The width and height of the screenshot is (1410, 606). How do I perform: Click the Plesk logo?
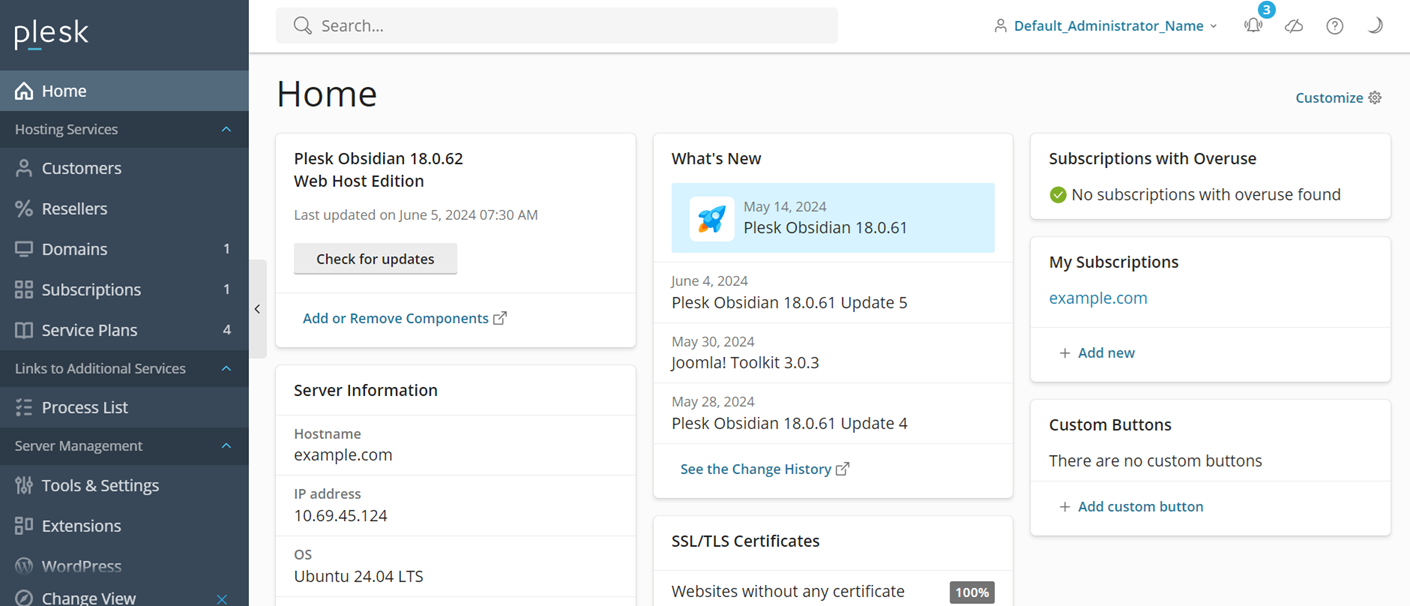pos(52,34)
